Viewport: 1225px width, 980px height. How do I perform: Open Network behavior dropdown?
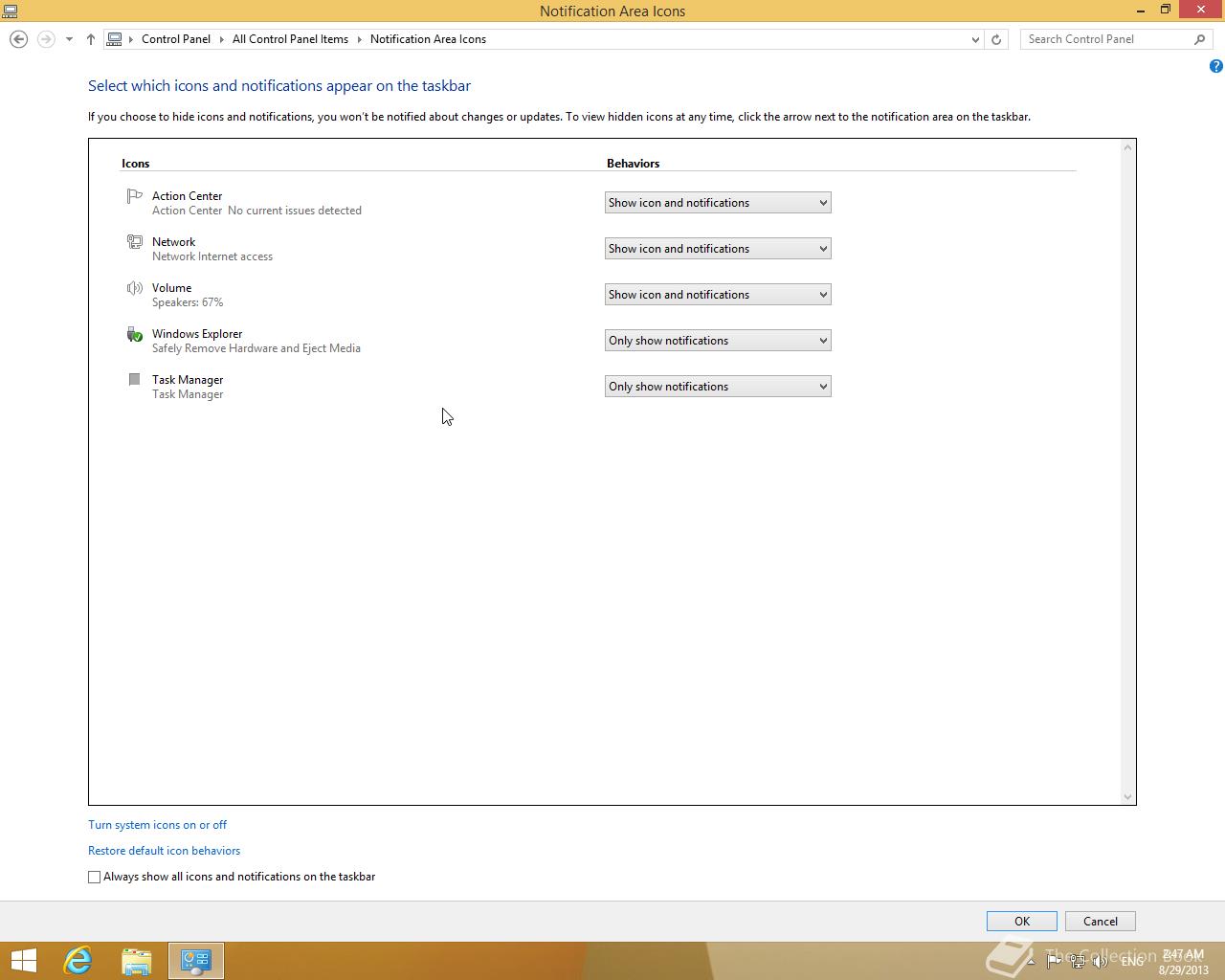point(718,249)
